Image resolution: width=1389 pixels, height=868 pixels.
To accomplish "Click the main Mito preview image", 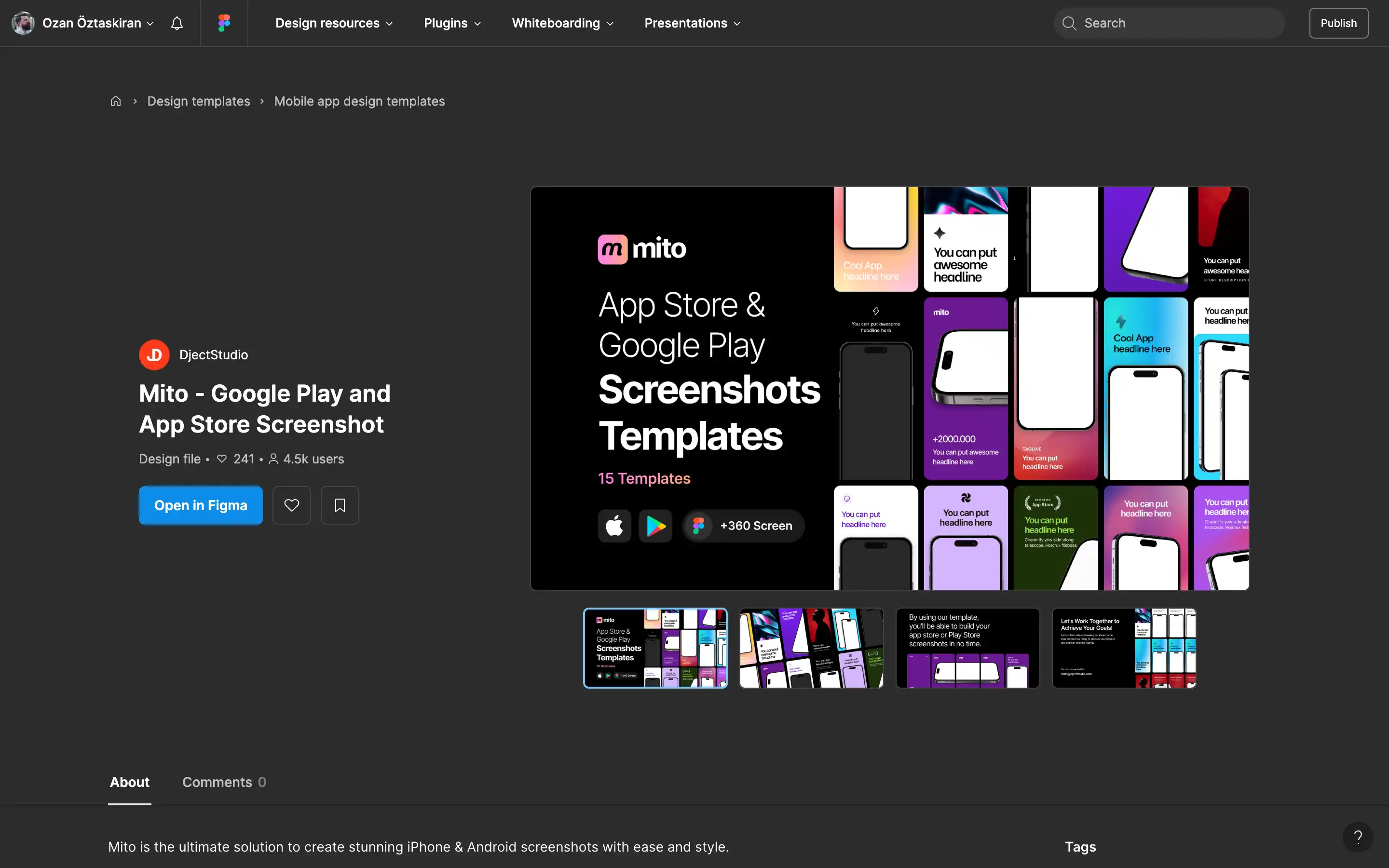I will pyautogui.click(x=890, y=389).
